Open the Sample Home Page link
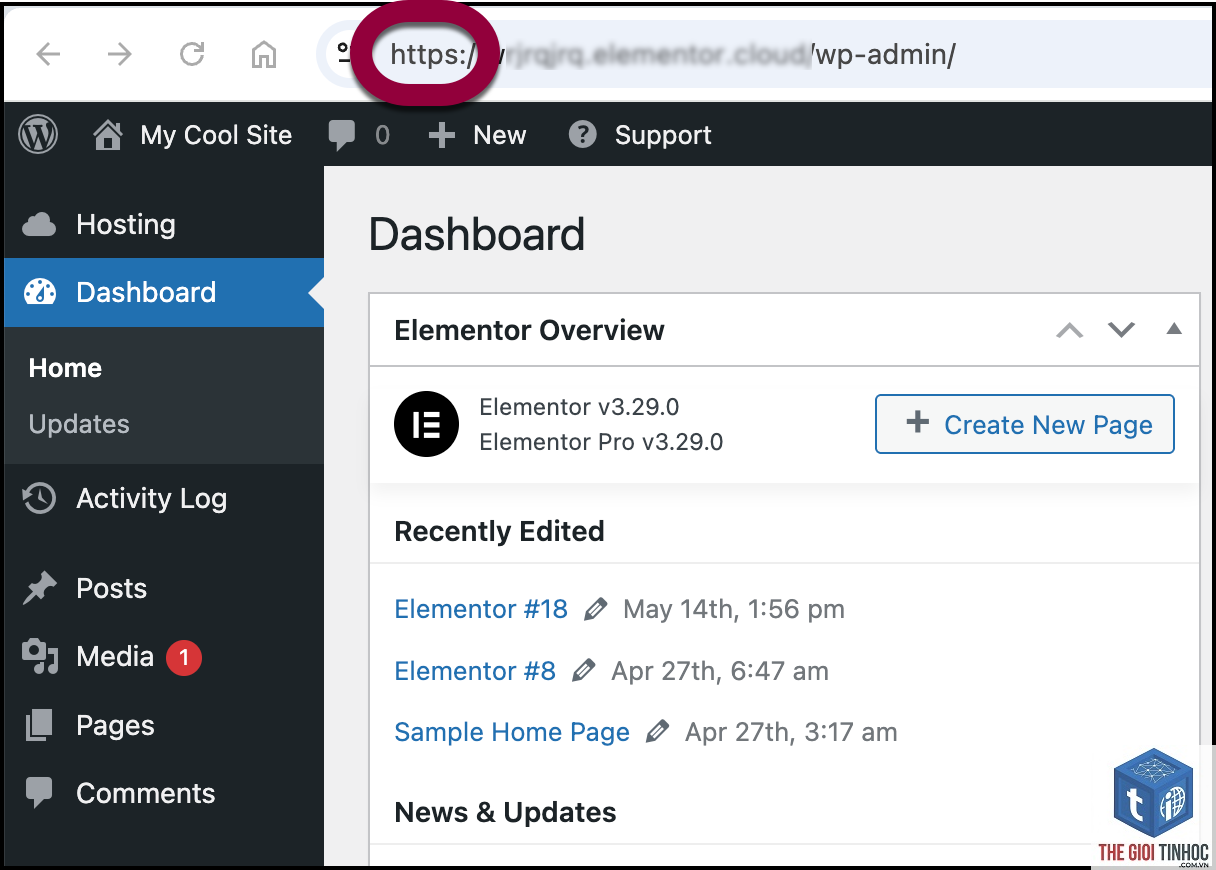1216x870 pixels. point(512,732)
